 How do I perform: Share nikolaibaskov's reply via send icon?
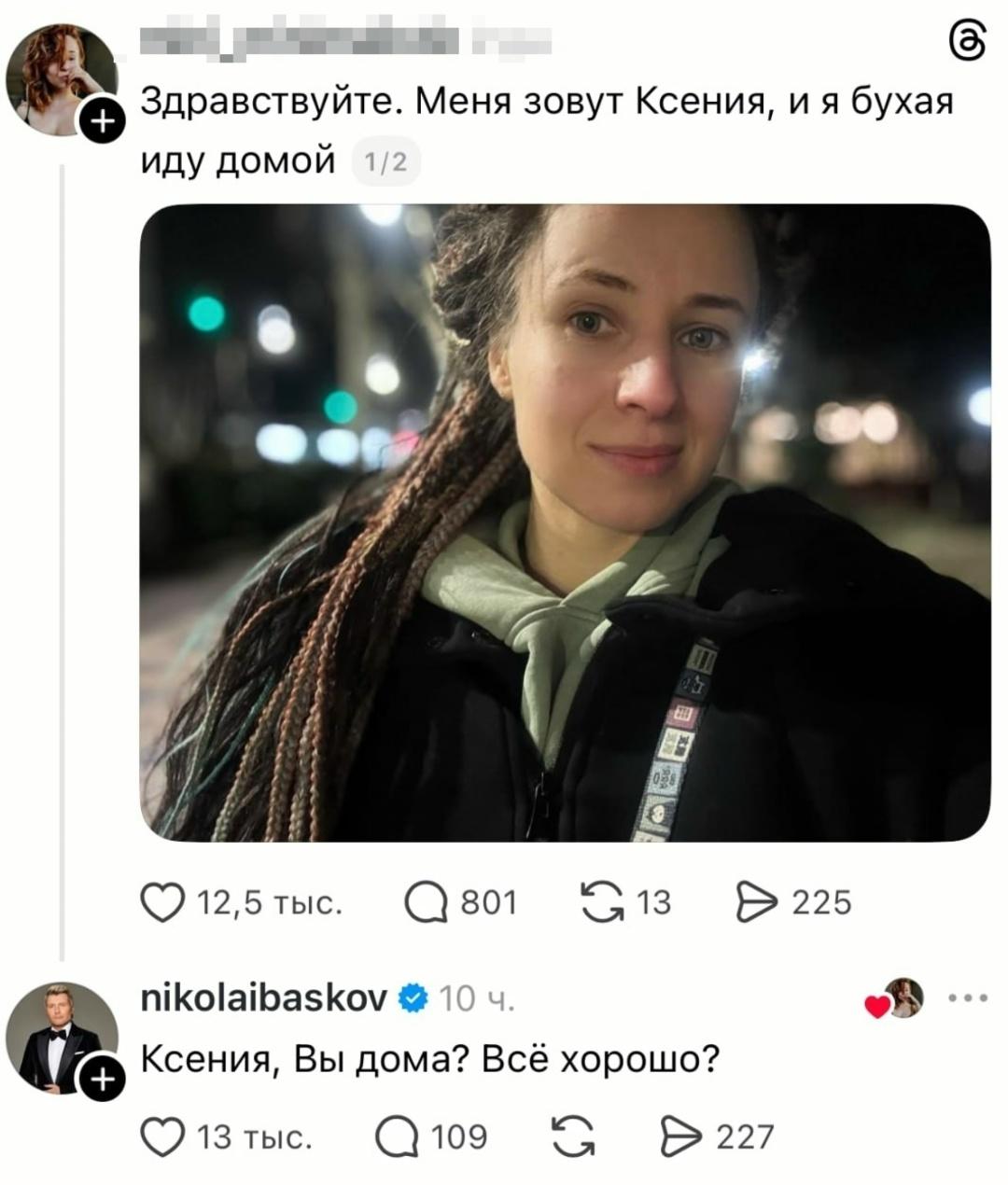680,1137
